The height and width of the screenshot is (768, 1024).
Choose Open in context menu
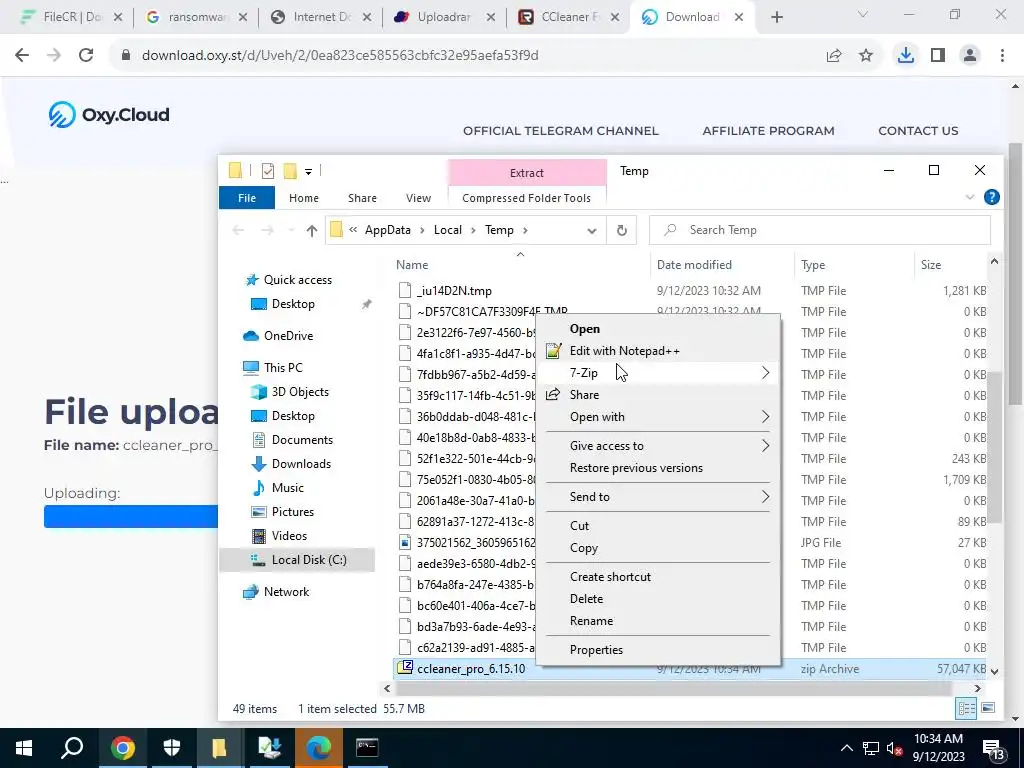658,329
